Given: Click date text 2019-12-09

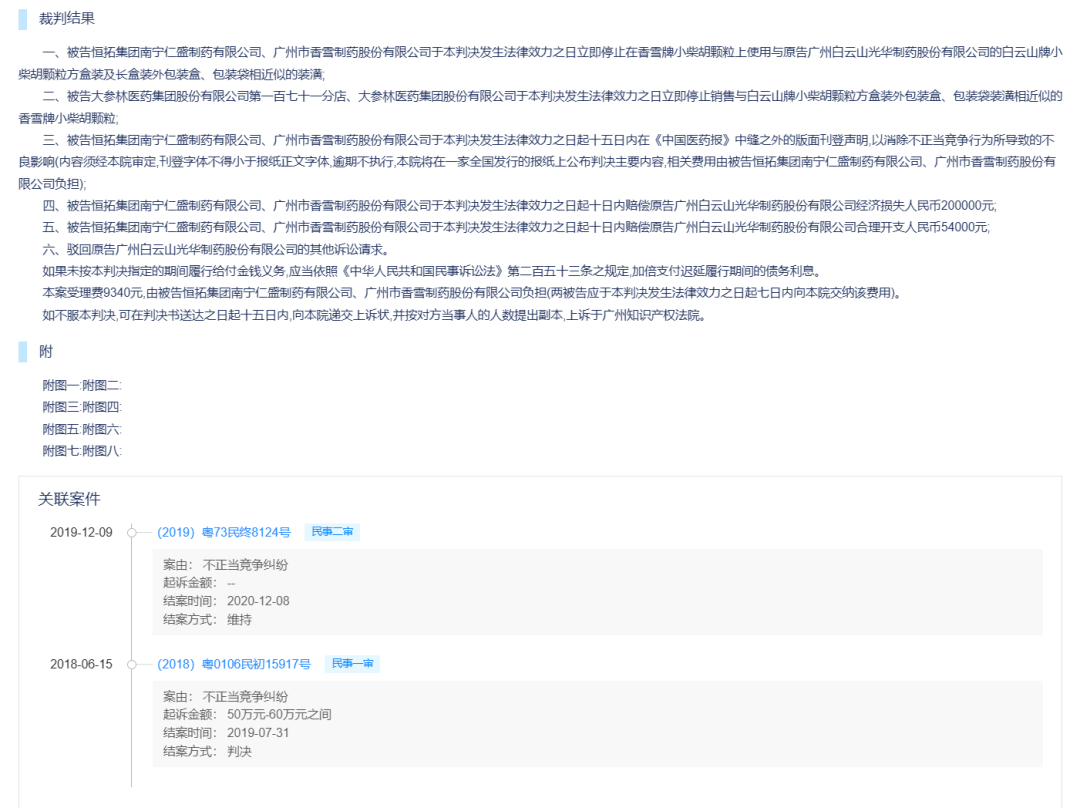Looking at the screenshot, I should tap(81, 532).
